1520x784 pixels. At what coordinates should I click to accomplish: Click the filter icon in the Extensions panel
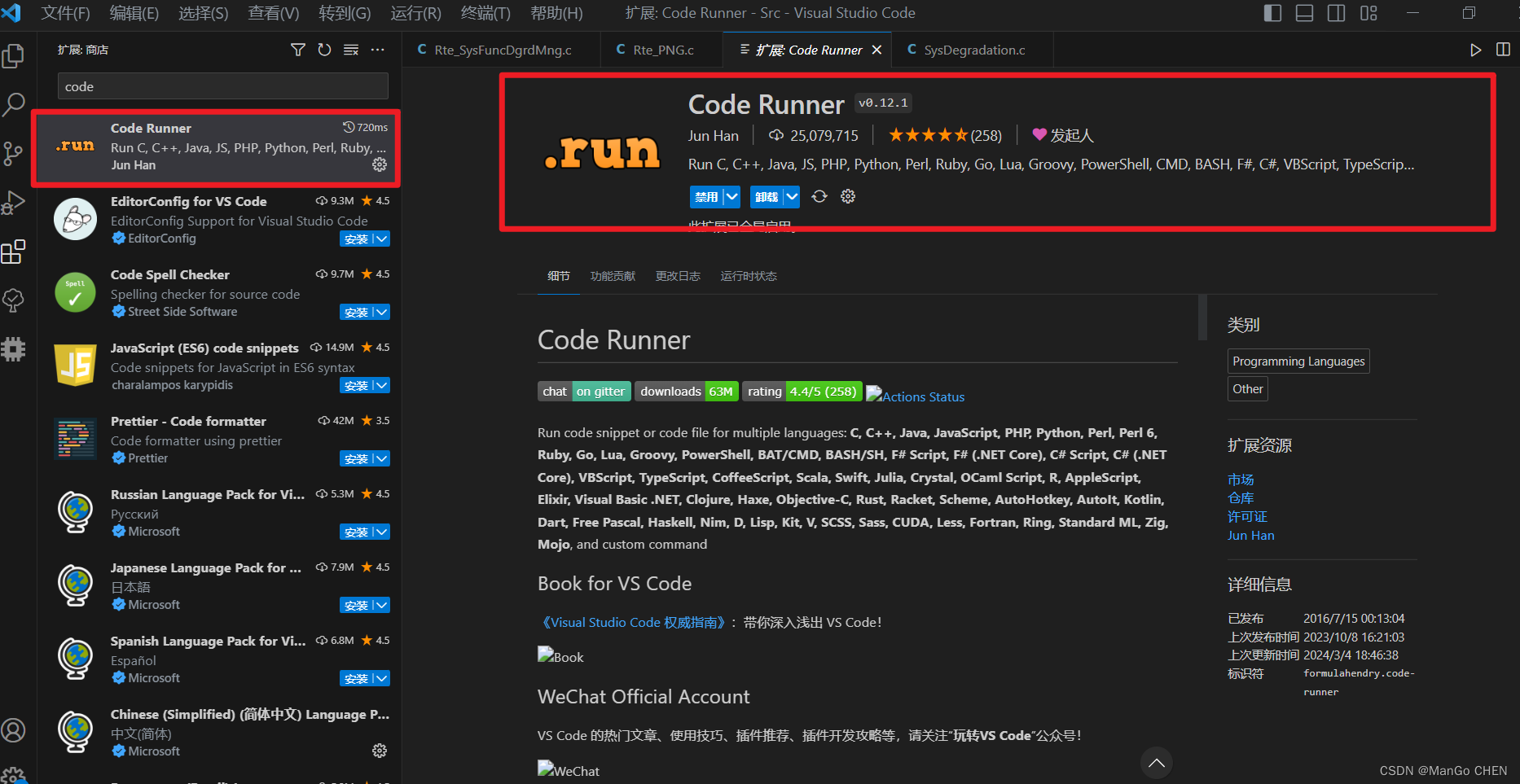(297, 50)
